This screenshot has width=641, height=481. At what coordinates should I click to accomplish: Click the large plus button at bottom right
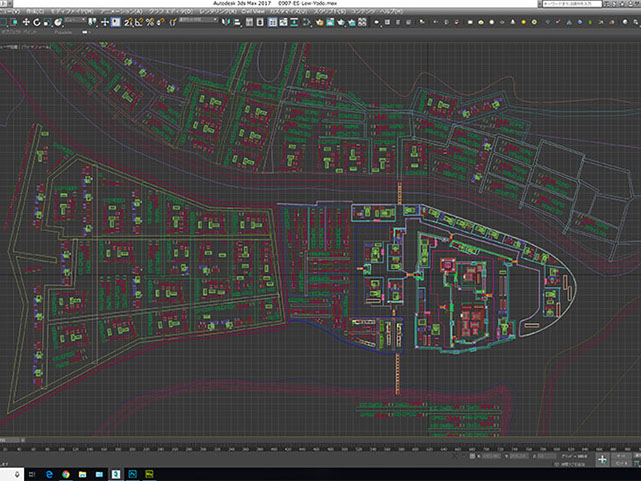click(603, 458)
